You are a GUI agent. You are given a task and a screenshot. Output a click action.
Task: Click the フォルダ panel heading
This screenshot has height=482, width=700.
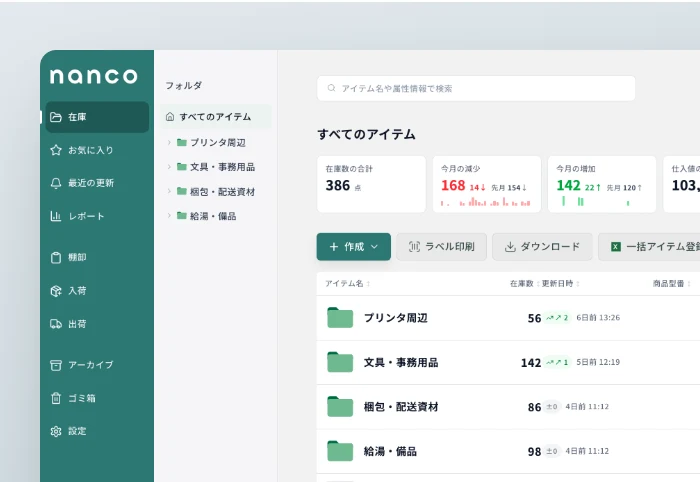[183, 85]
